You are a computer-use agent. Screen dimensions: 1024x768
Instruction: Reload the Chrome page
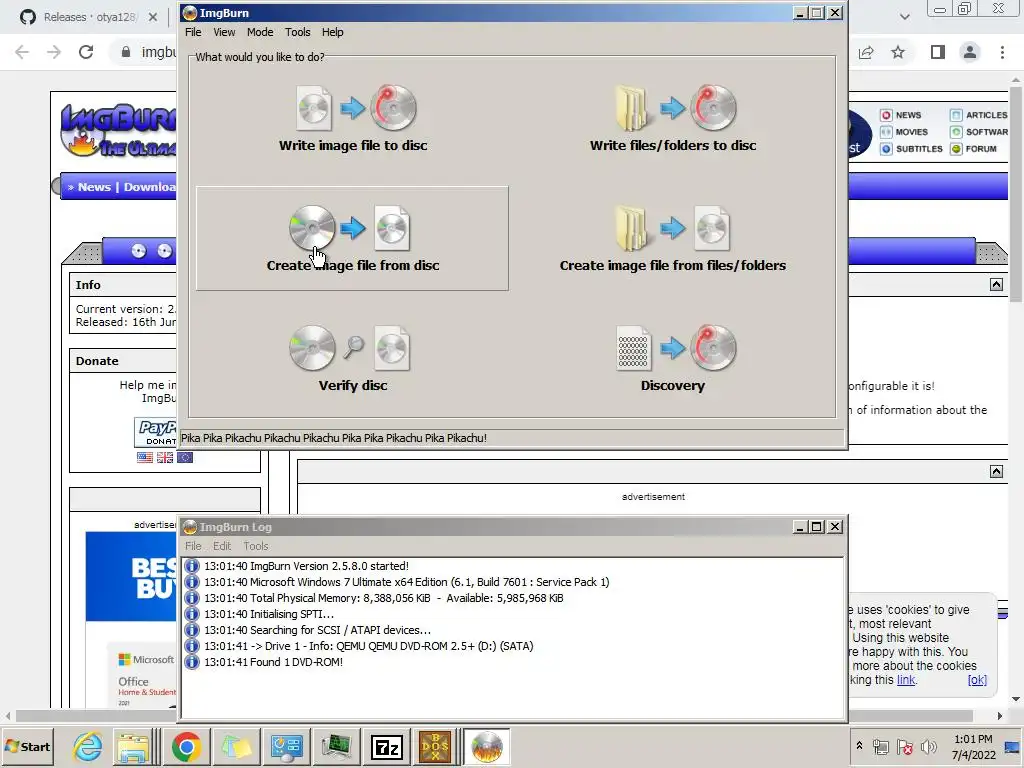pyautogui.click(x=86, y=52)
